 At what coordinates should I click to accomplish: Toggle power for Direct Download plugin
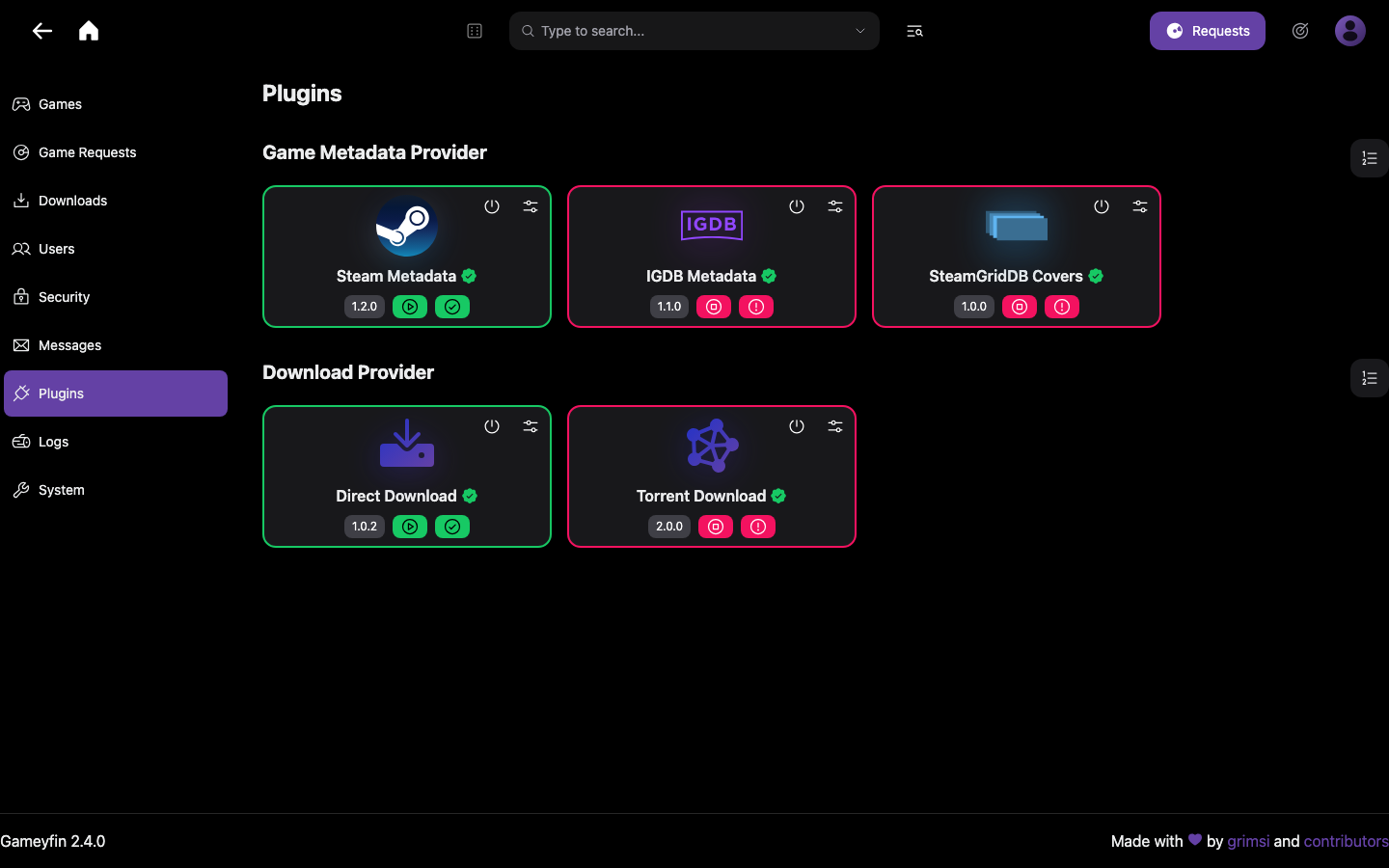tap(492, 426)
